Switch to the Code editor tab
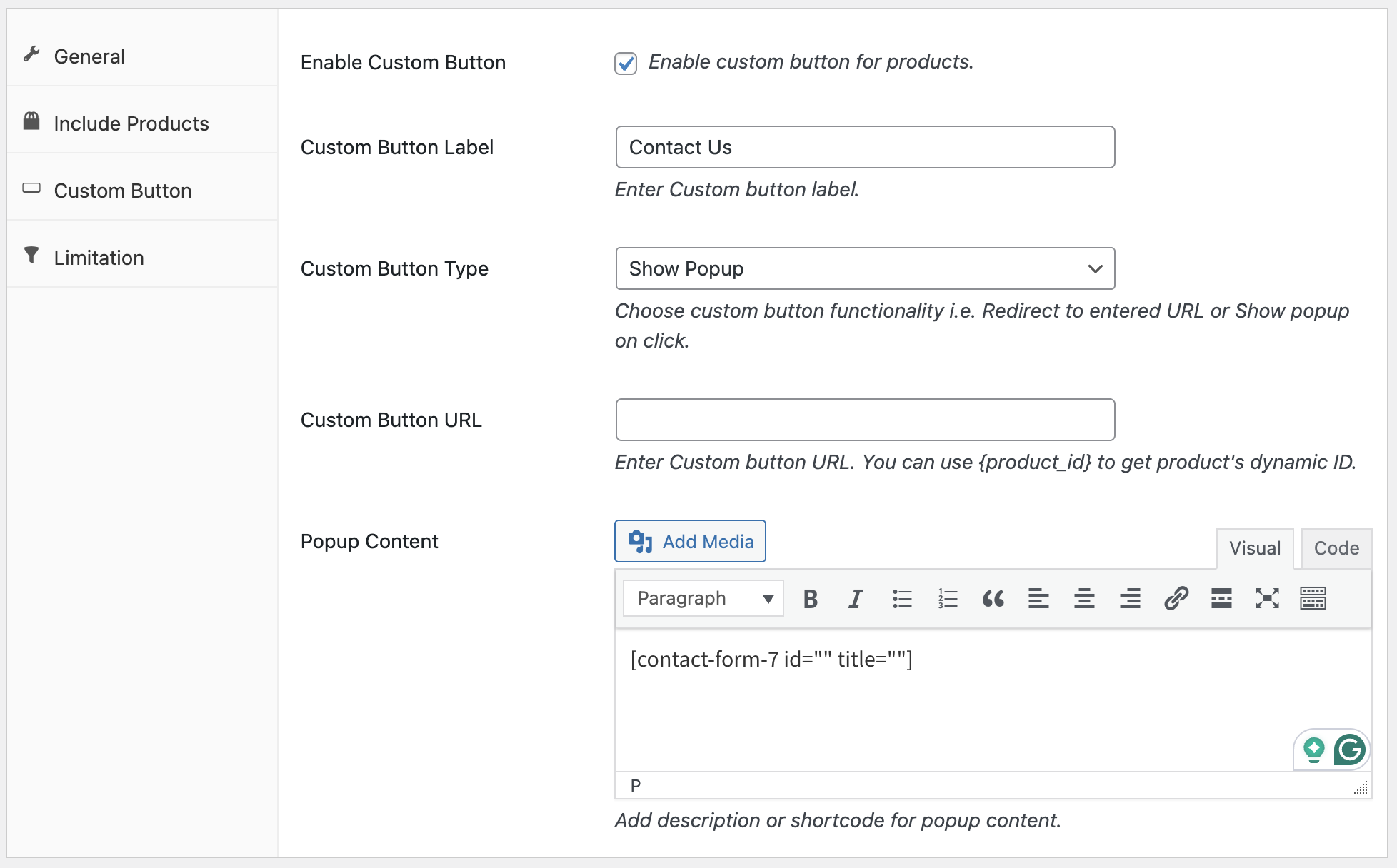The height and width of the screenshot is (868, 1397). [x=1336, y=548]
